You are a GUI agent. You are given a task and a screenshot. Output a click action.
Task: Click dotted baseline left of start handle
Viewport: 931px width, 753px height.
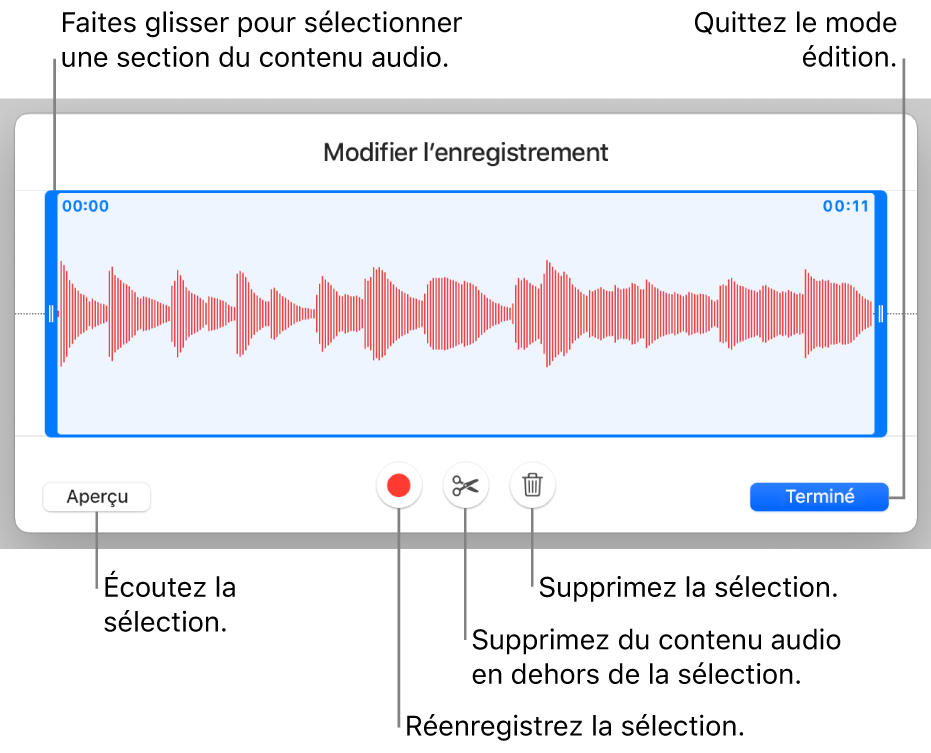pyautogui.click(x=29, y=314)
